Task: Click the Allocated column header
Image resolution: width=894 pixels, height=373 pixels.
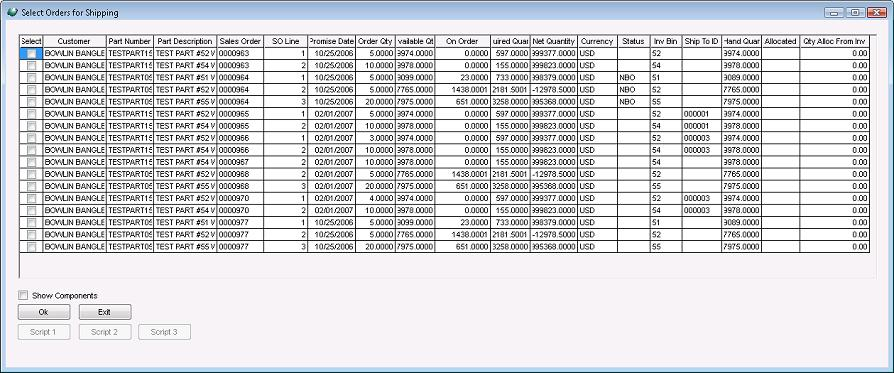Action: click(x=781, y=41)
